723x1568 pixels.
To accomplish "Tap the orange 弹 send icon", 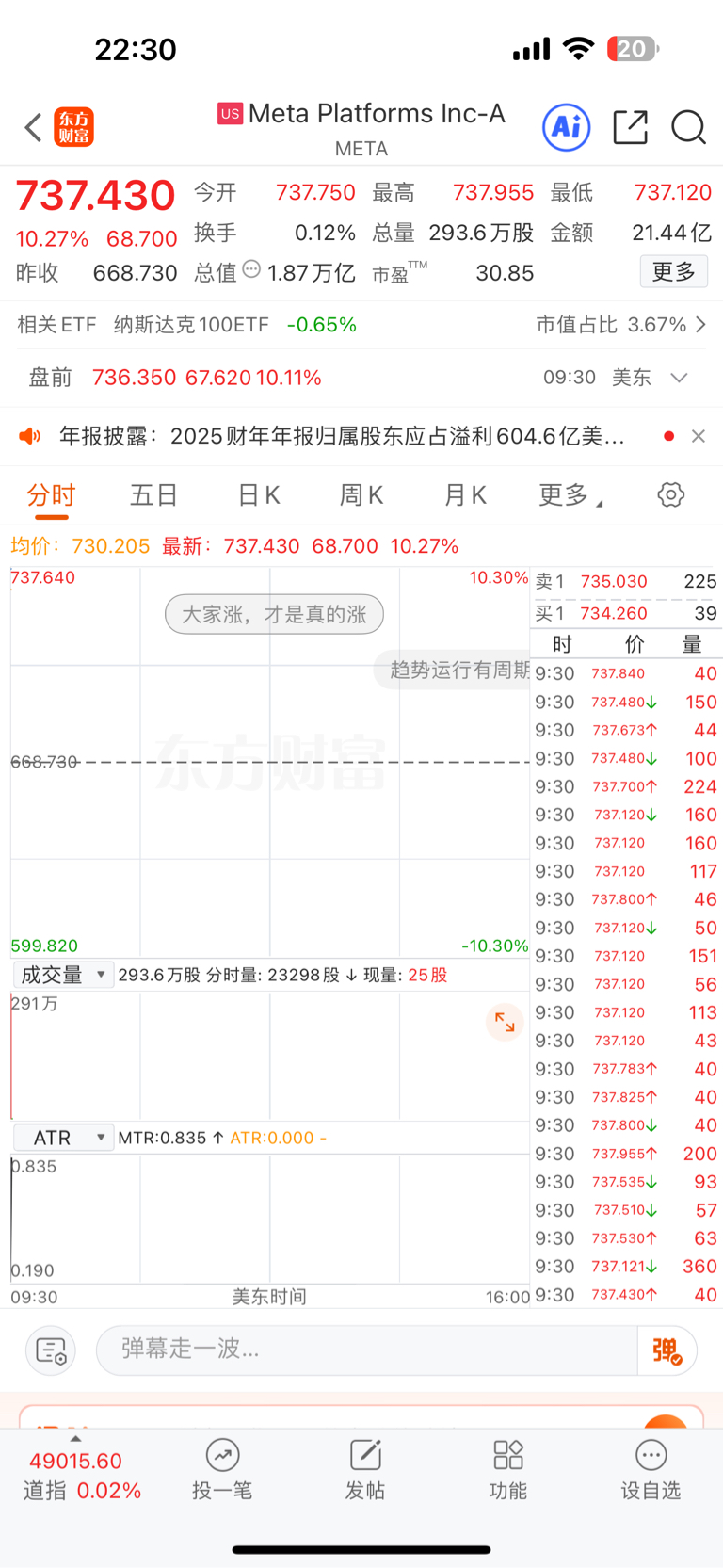I will pyautogui.click(x=667, y=1350).
